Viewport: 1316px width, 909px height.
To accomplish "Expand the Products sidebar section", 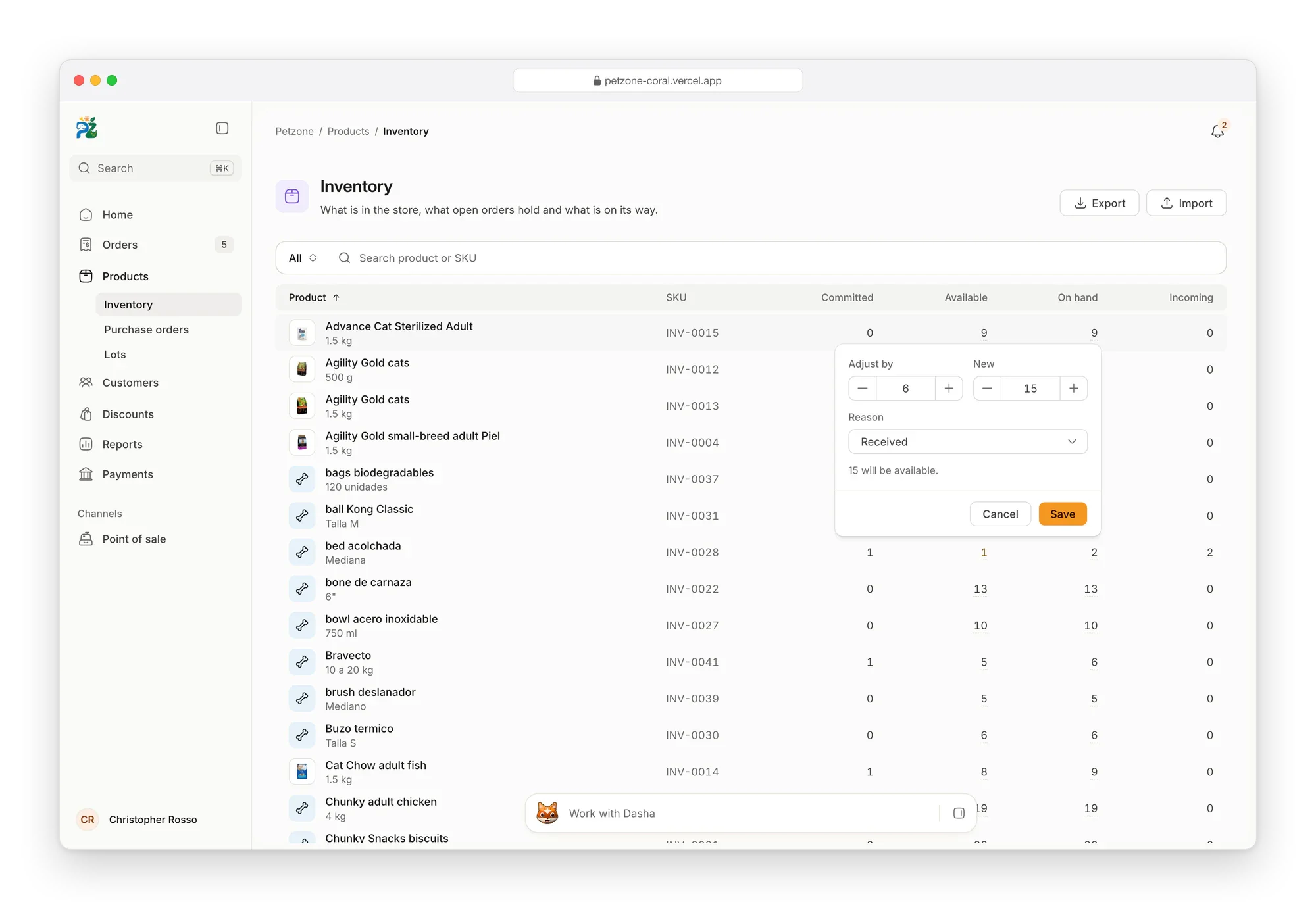I will (156, 276).
